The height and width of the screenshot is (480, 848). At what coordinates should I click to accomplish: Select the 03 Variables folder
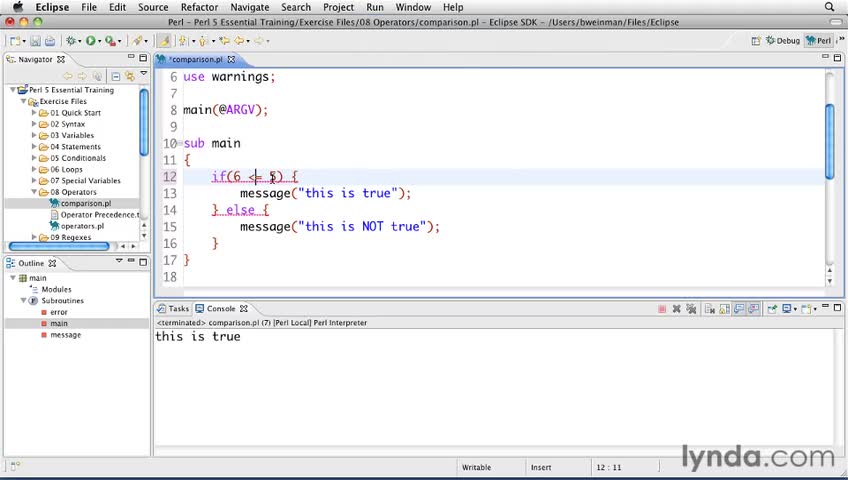coord(67,135)
